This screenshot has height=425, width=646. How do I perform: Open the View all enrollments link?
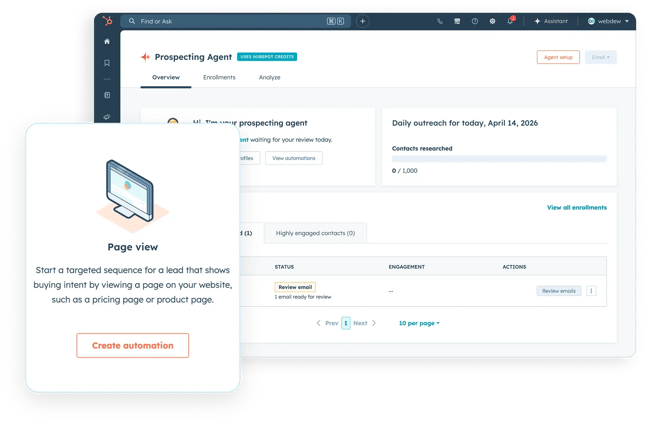(x=577, y=208)
